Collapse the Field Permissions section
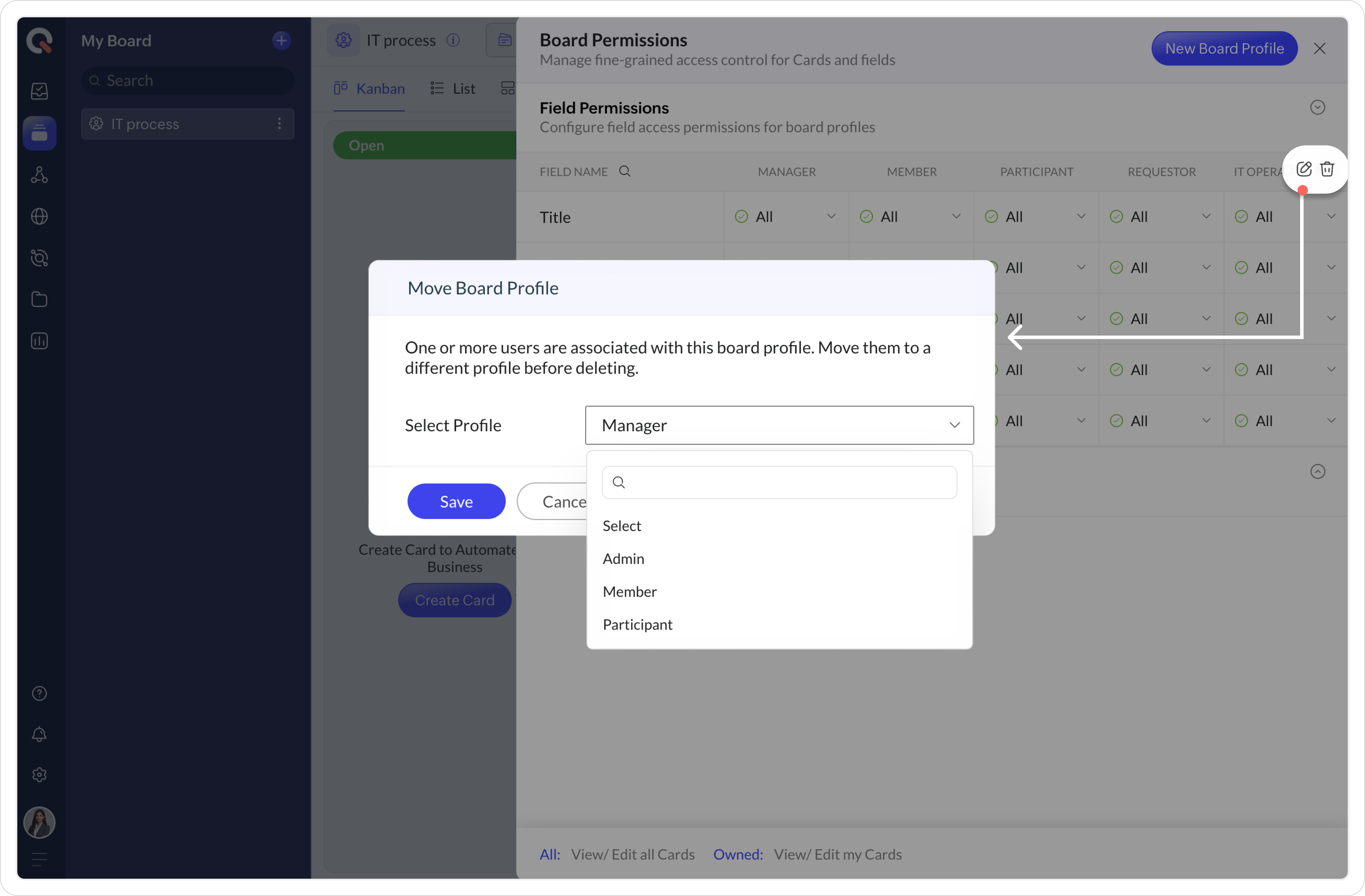This screenshot has width=1365, height=896. (1317, 108)
